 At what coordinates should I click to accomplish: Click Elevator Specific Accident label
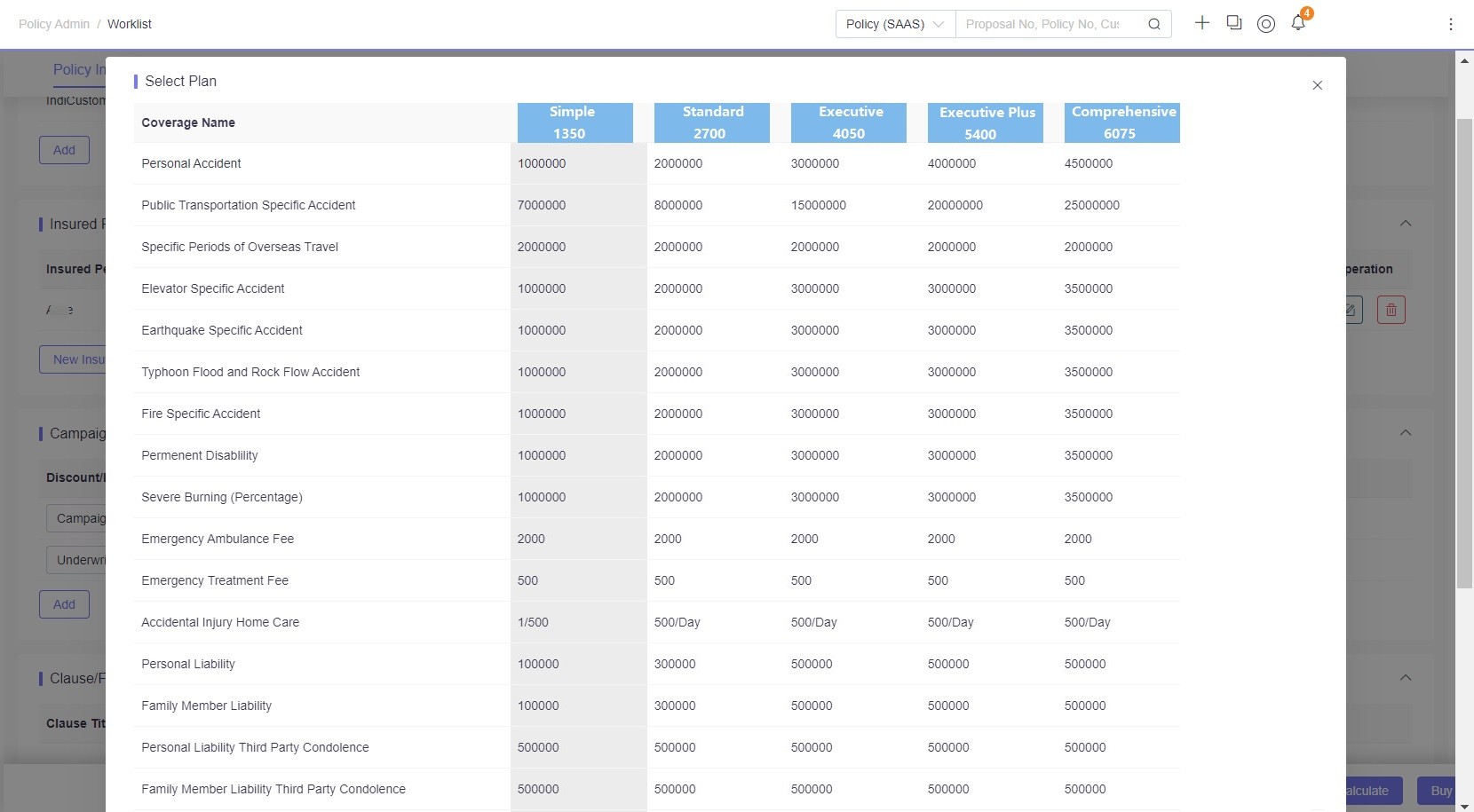tap(213, 288)
